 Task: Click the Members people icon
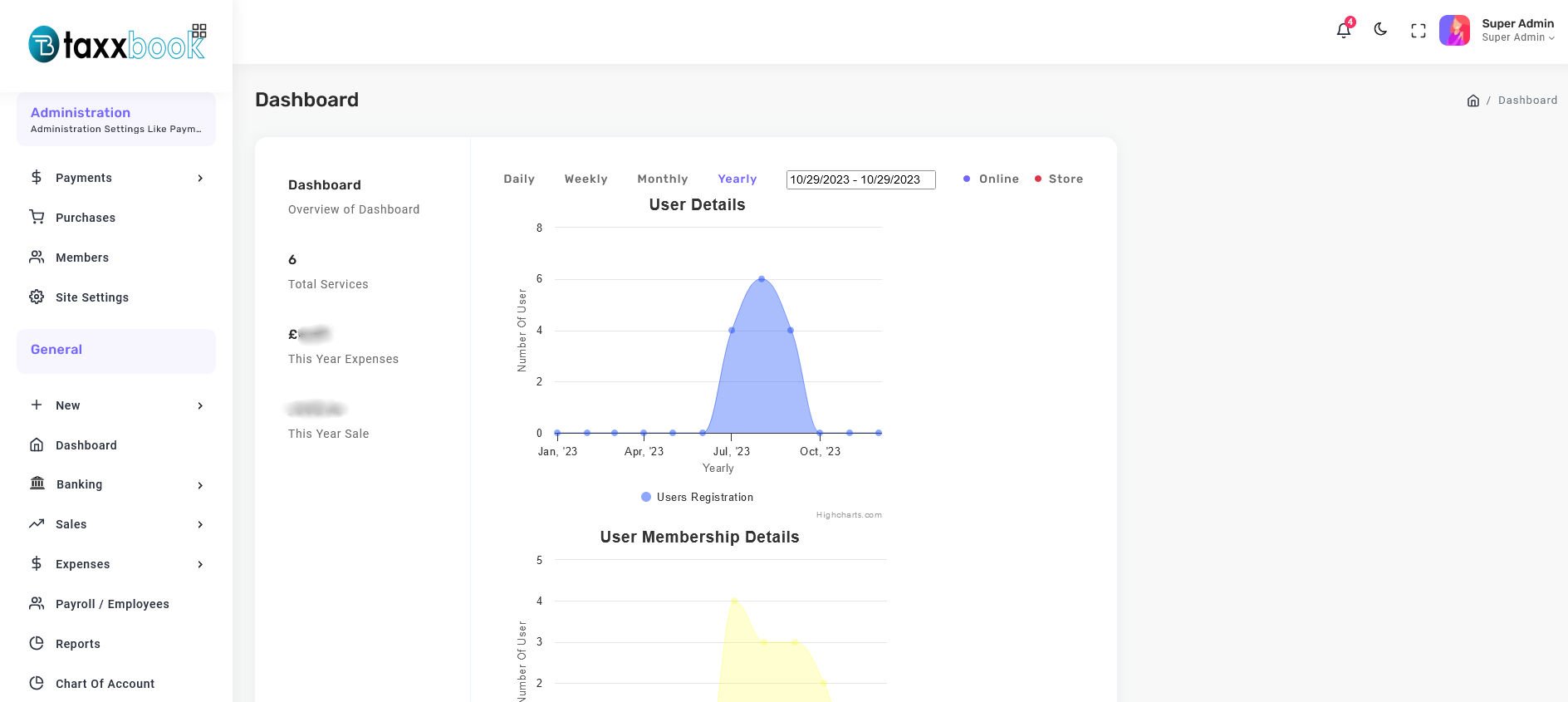click(37, 257)
